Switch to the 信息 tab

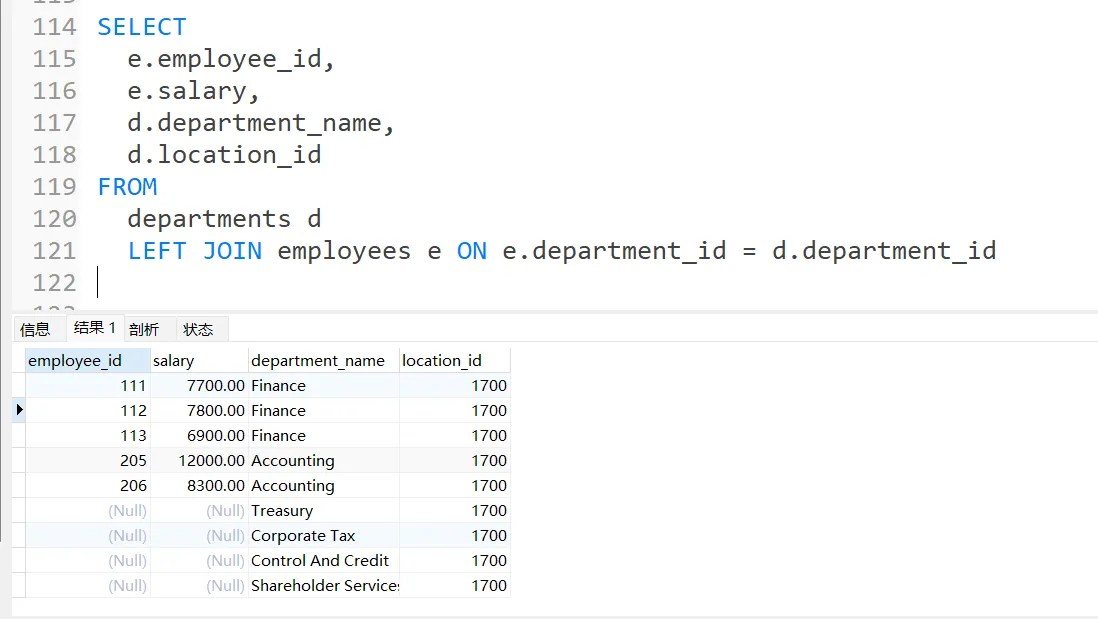tap(35, 329)
